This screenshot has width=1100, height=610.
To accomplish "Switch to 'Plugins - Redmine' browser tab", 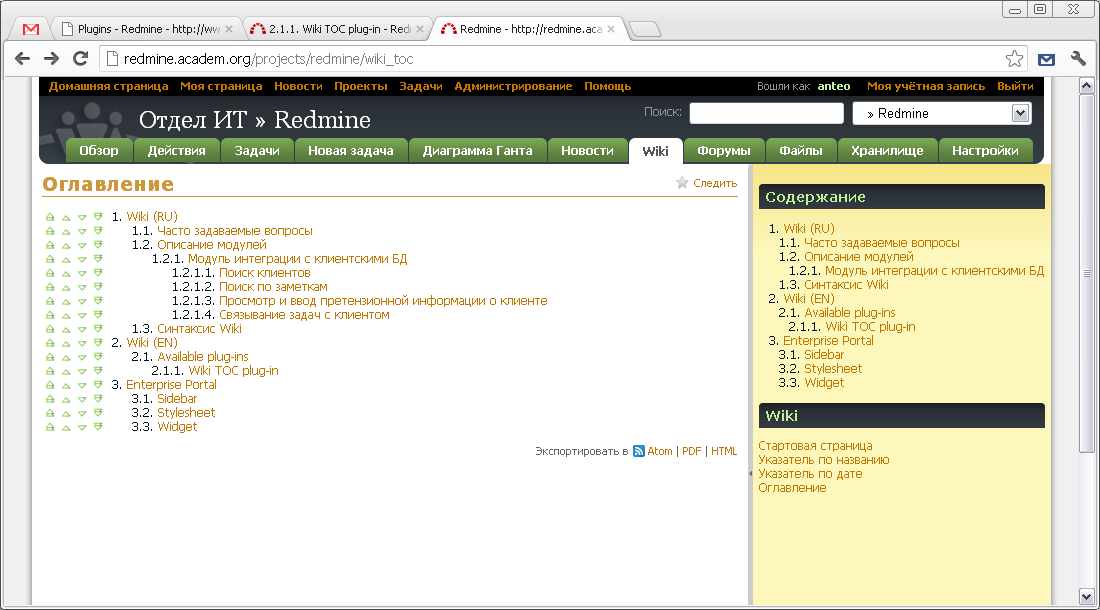I will (147, 29).
